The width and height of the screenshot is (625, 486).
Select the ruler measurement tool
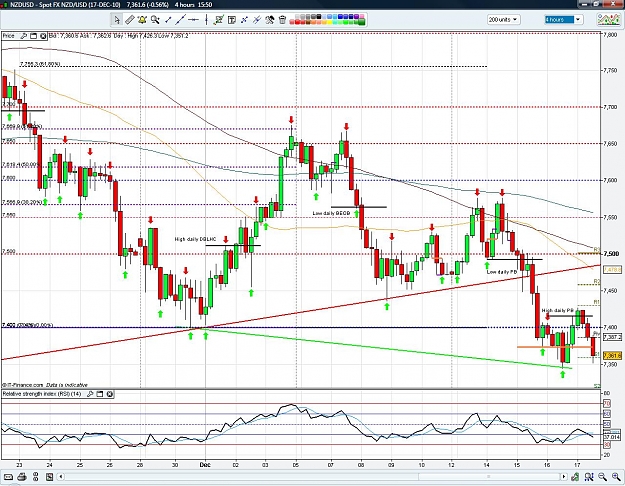(x=130, y=20)
